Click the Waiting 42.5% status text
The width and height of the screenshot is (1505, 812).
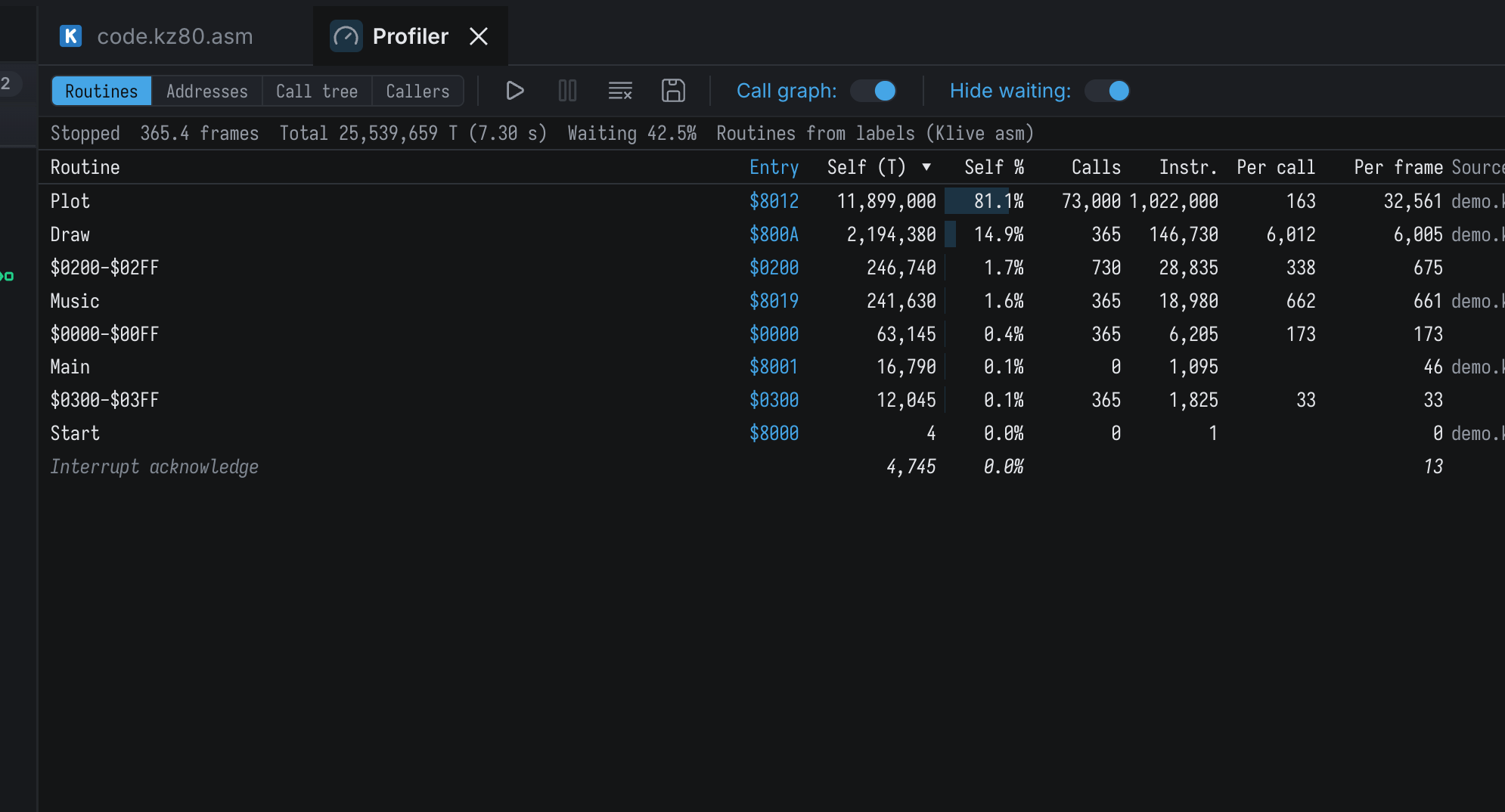pos(632,133)
